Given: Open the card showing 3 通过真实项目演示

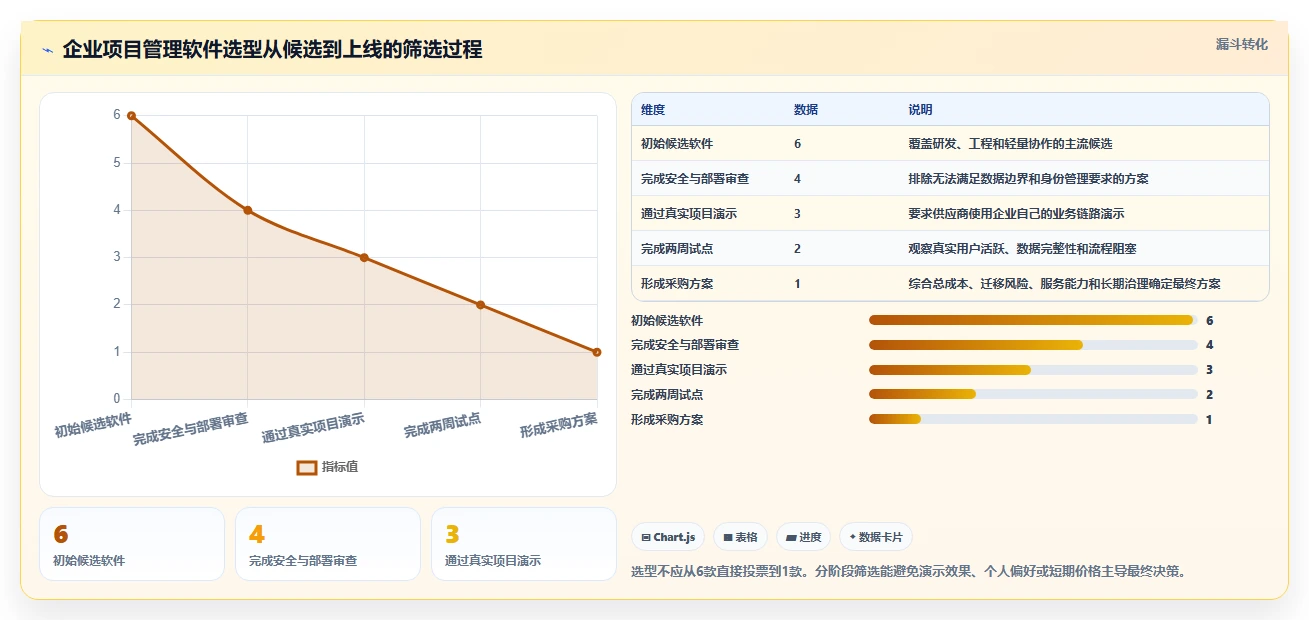Looking at the screenshot, I should [x=524, y=544].
